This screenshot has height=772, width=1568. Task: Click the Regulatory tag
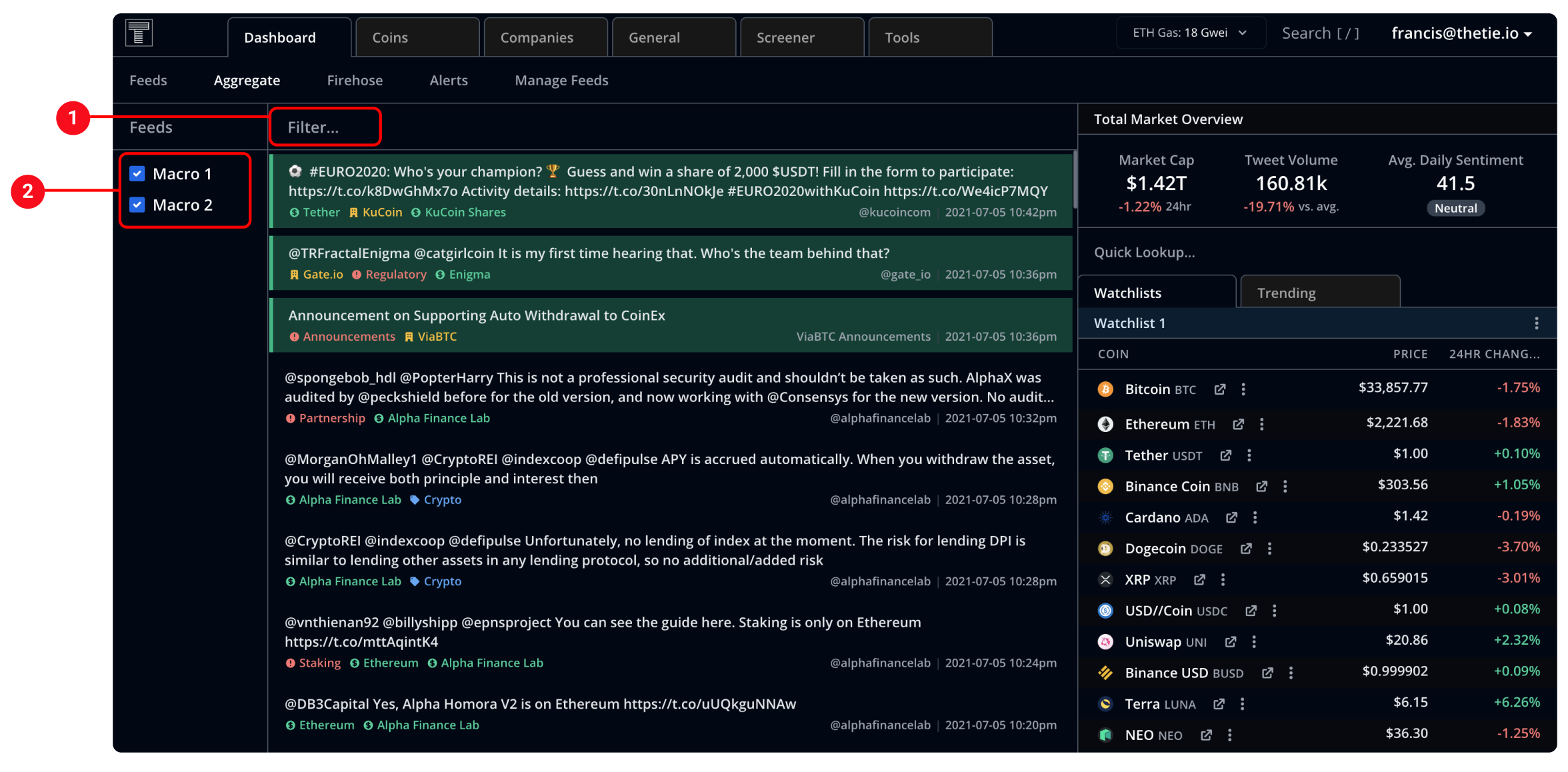point(389,275)
